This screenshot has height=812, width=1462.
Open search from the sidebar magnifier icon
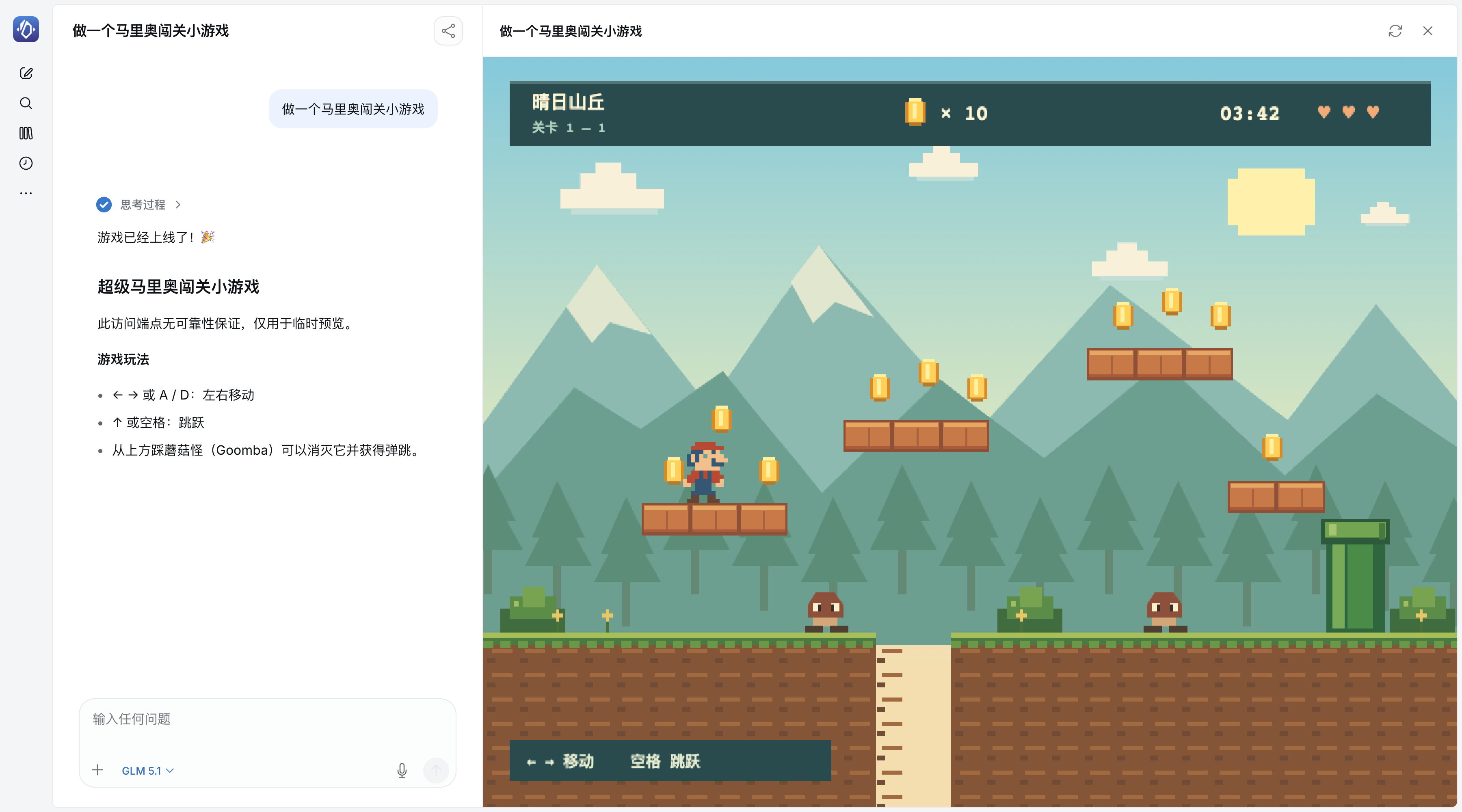(26, 103)
